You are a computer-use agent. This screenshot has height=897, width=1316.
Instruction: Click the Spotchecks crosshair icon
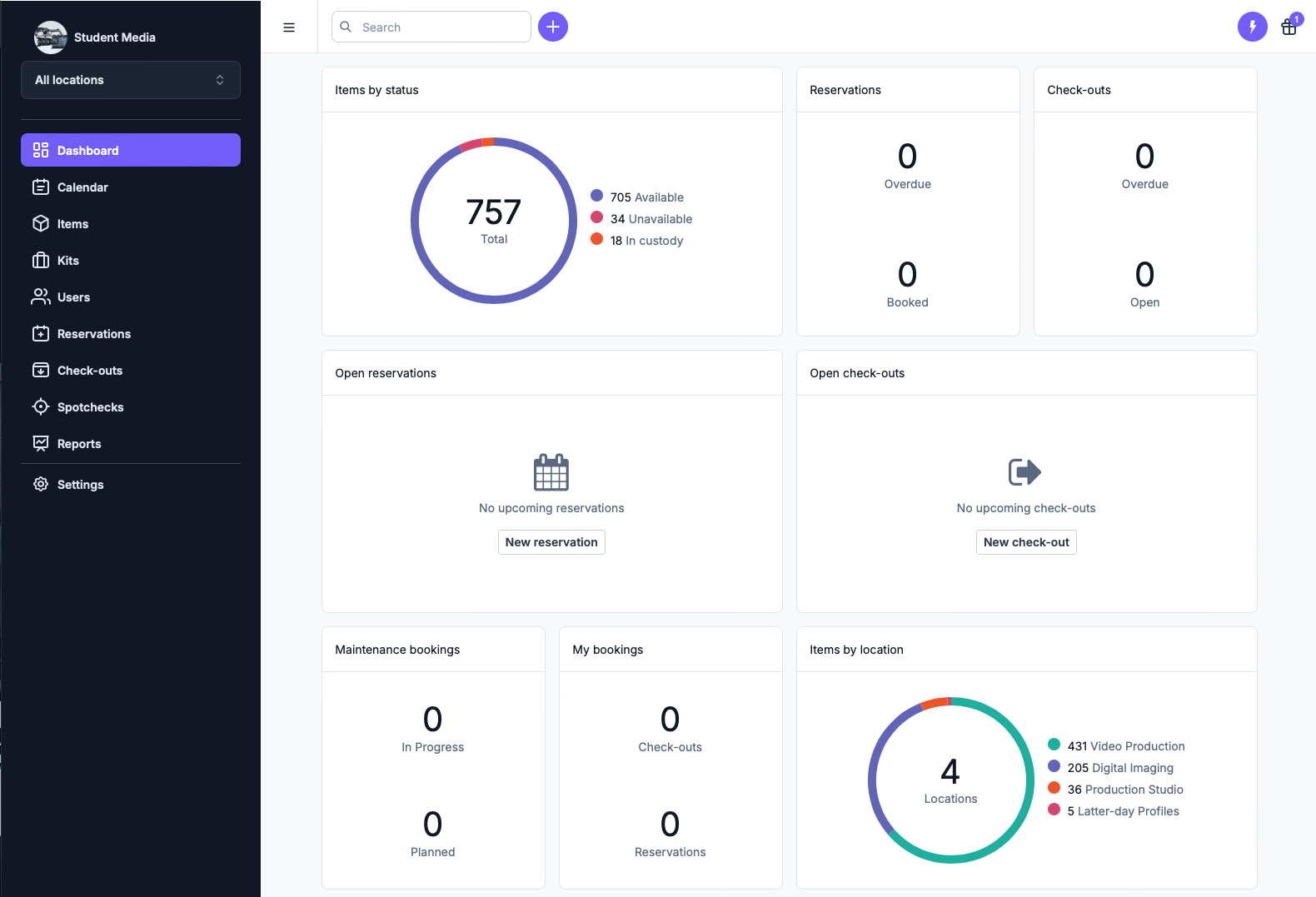point(41,407)
